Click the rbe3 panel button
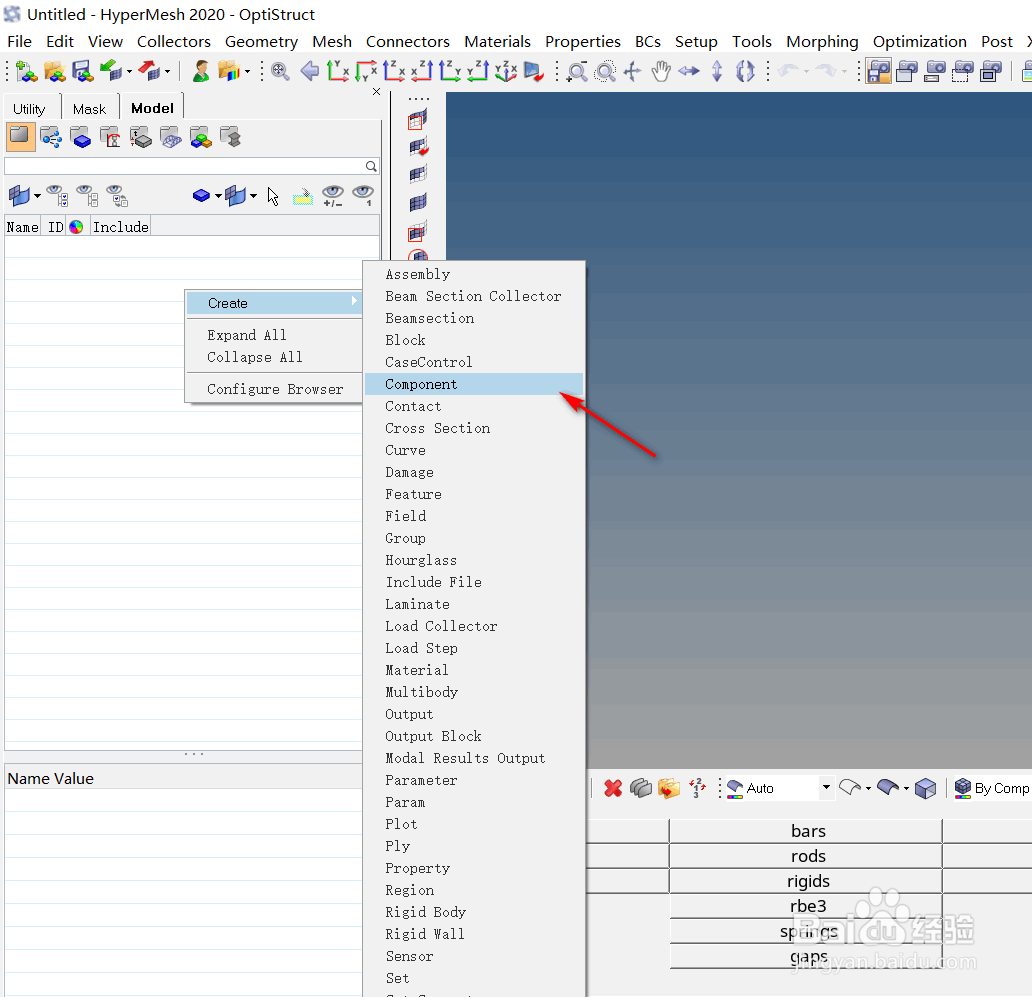The height and width of the screenshot is (997, 1032). (806, 906)
